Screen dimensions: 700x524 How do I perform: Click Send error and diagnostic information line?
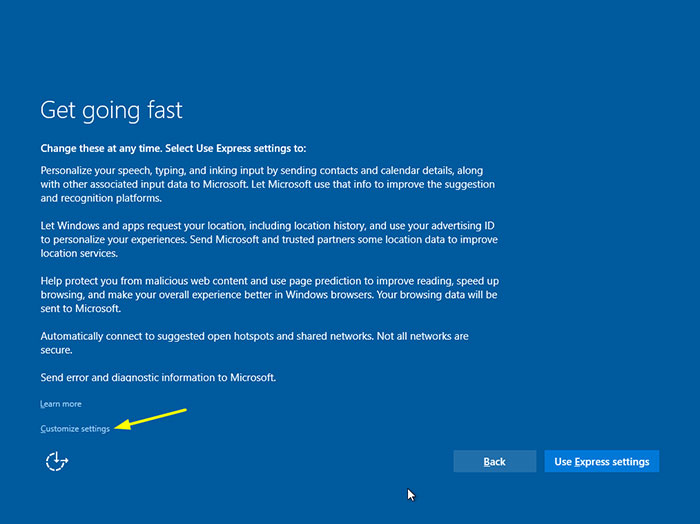click(x=158, y=378)
